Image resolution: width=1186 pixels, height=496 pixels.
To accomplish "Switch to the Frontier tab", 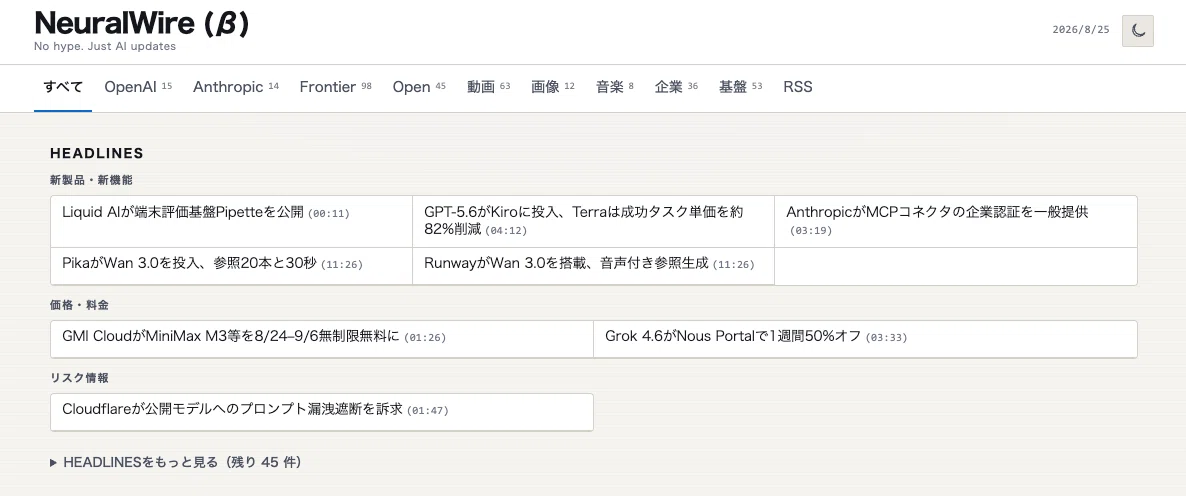I will coord(335,87).
